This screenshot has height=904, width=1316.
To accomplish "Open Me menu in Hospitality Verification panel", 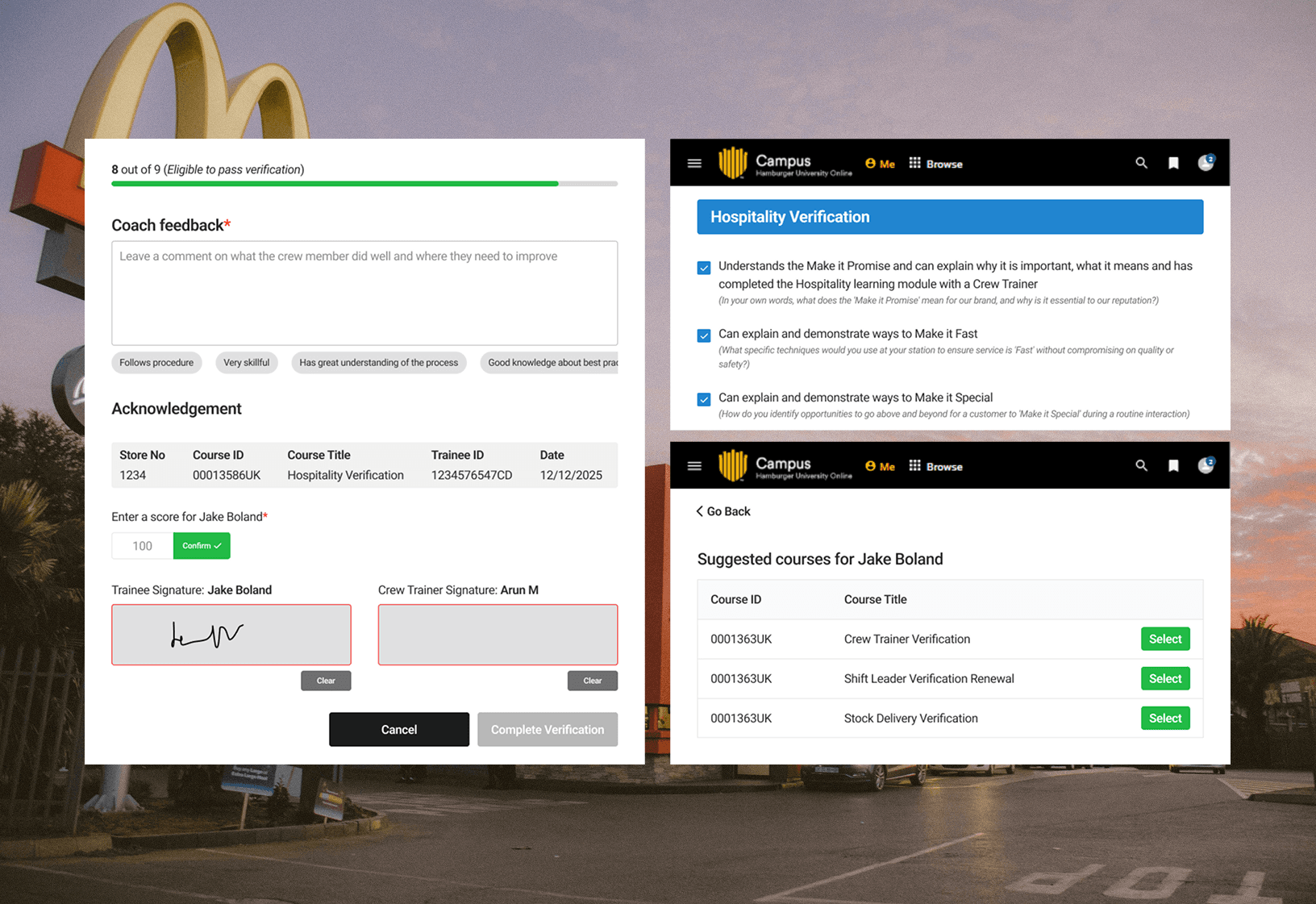I will (880, 164).
